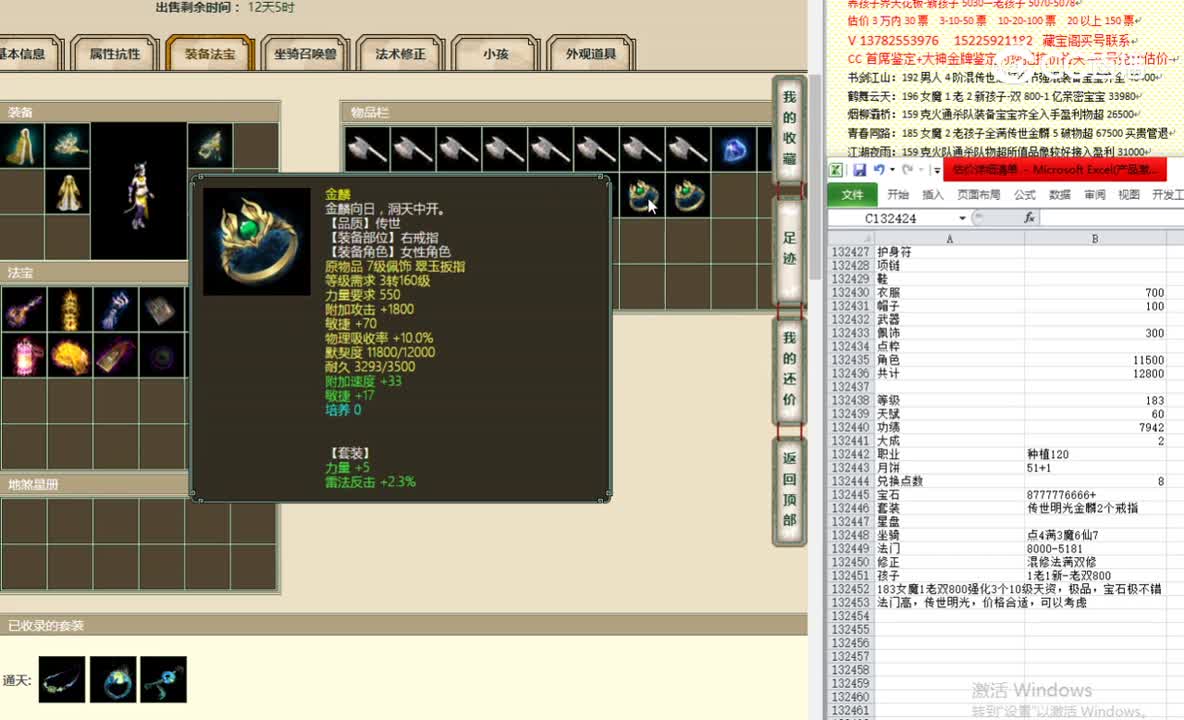This screenshot has height=720, width=1184.
Task: Click the fx Insert Function button
Action: [1028, 218]
